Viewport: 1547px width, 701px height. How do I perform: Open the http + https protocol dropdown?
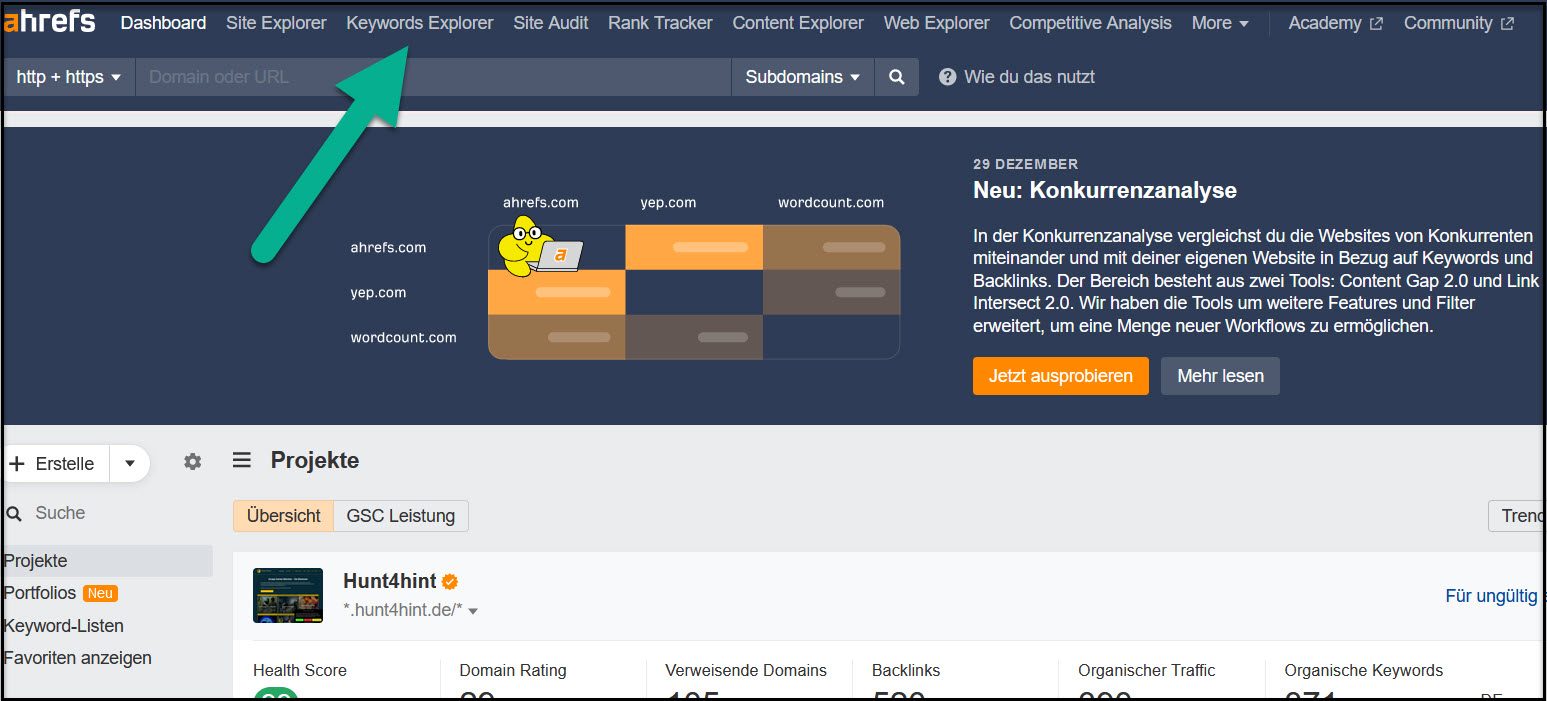(x=69, y=77)
